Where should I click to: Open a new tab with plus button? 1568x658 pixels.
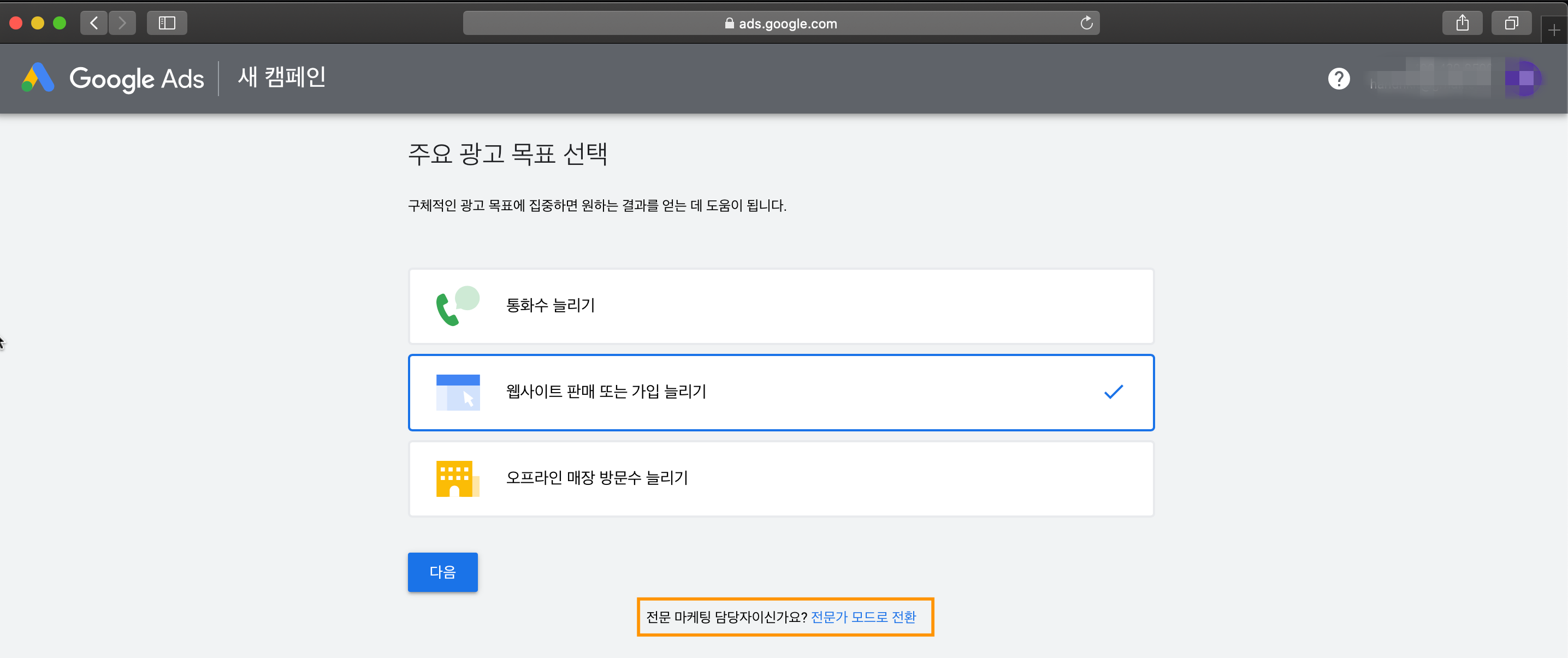[x=1553, y=30]
